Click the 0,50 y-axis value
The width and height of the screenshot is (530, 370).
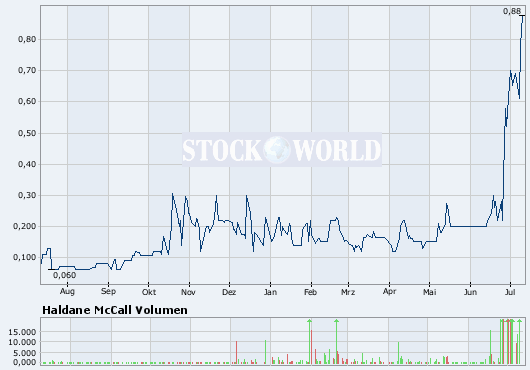pos(27,133)
